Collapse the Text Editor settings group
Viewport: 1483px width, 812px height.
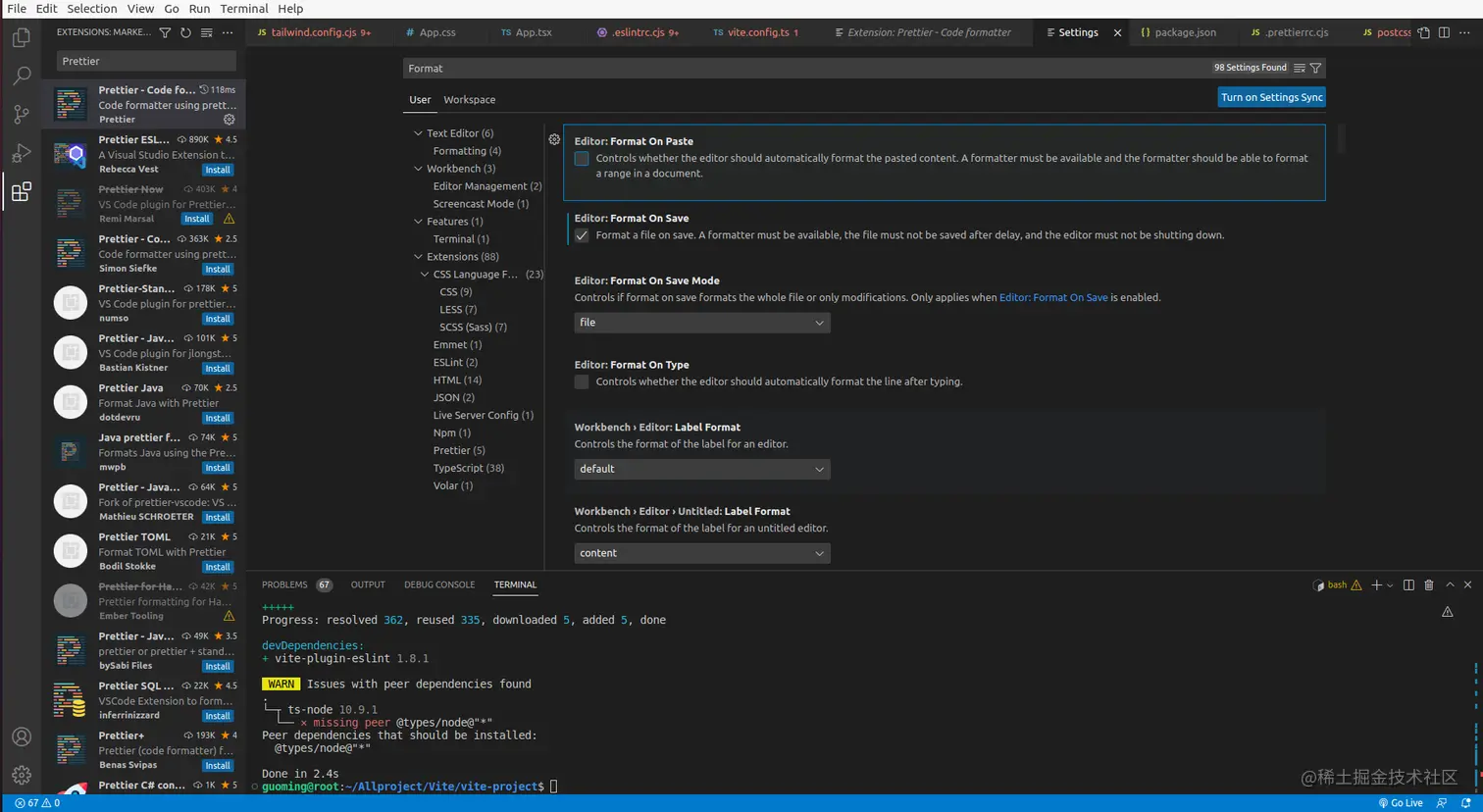(x=418, y=133)
